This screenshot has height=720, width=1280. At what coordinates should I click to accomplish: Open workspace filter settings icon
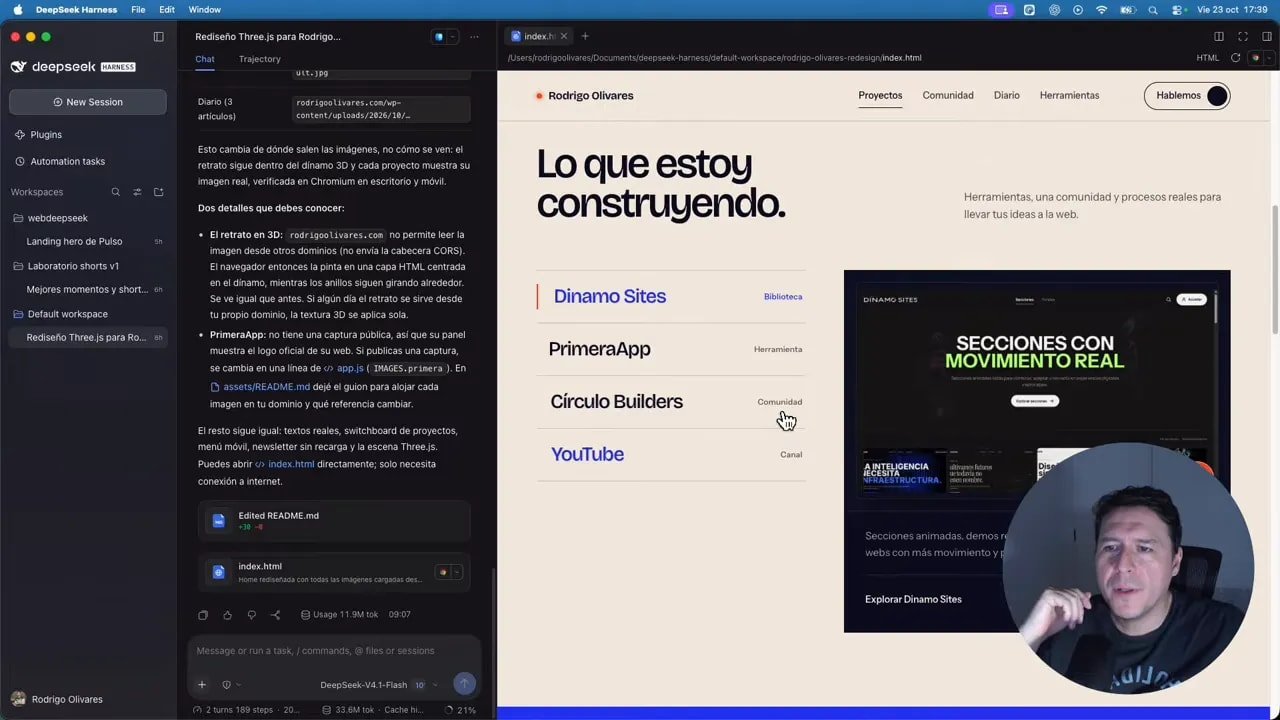(137, 192)
